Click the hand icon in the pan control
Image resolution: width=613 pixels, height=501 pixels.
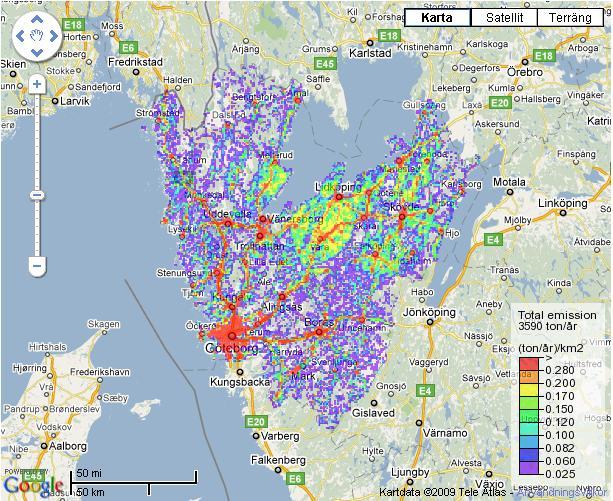click(x=37, y=36)
